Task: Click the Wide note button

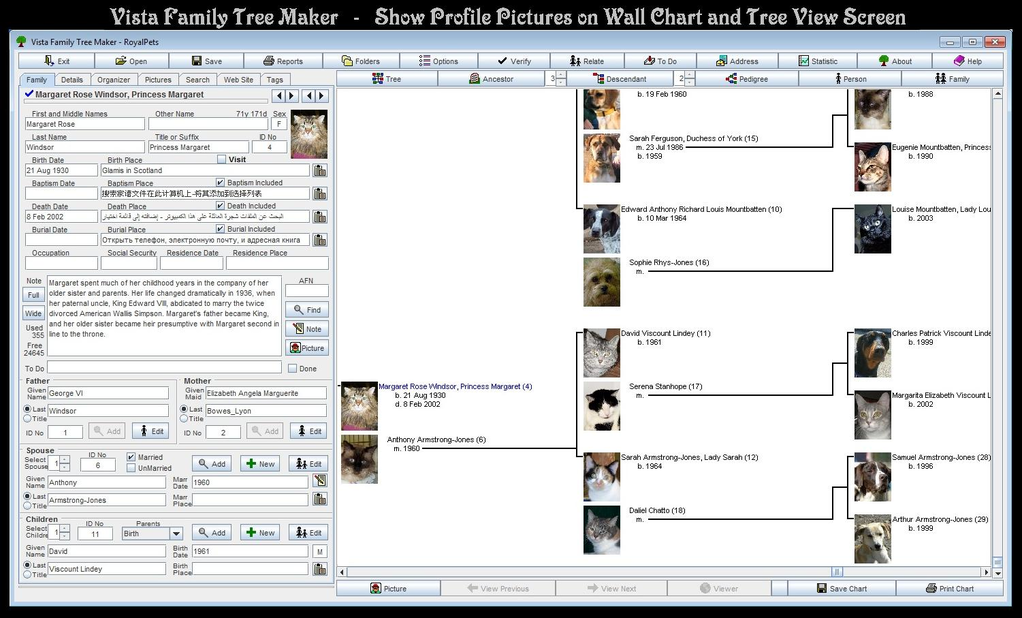Action: pyautogui.click(x=33, y=314)
